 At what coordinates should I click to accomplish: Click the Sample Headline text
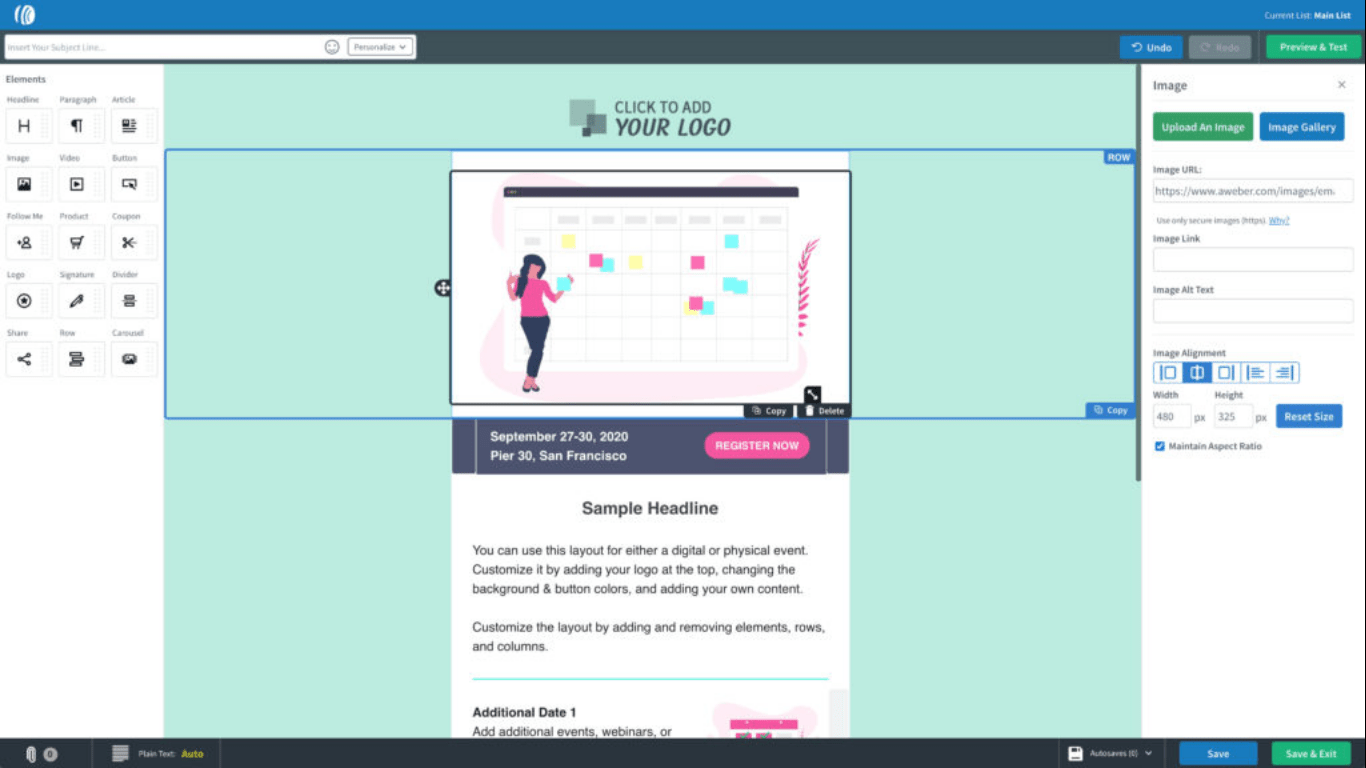pos(650,508)
